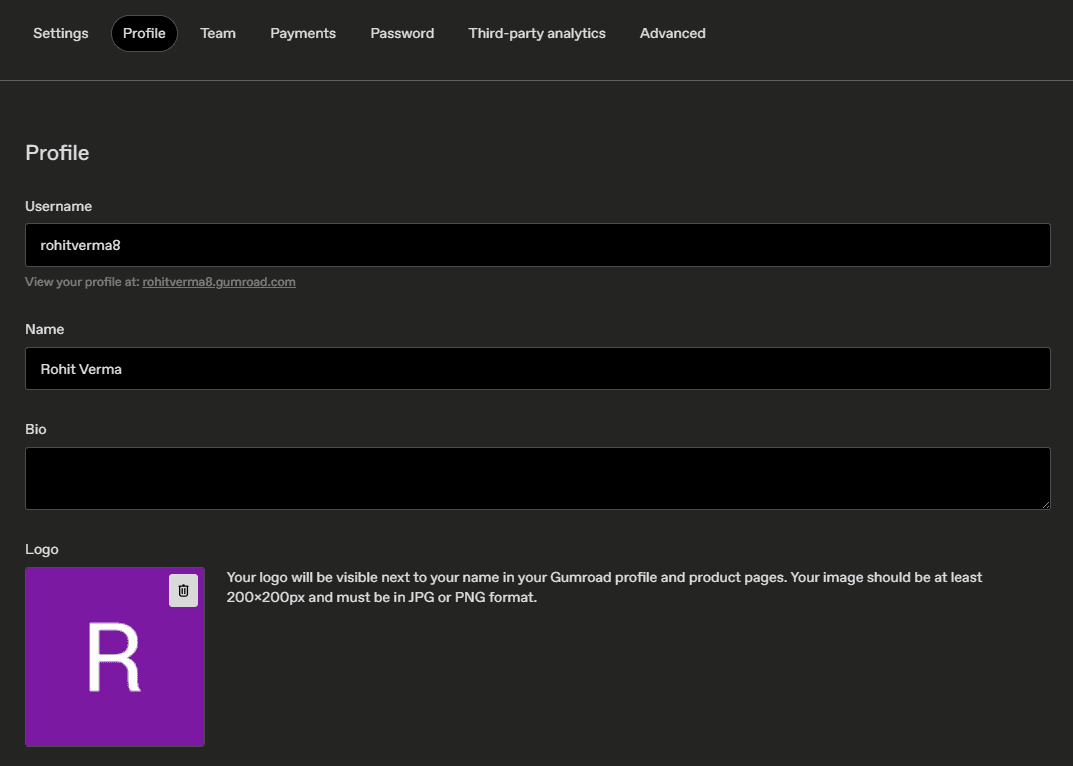Click the trash icon on the logo thumbnail
This screenshot has width=1073, height=766.
coord(183,590)
